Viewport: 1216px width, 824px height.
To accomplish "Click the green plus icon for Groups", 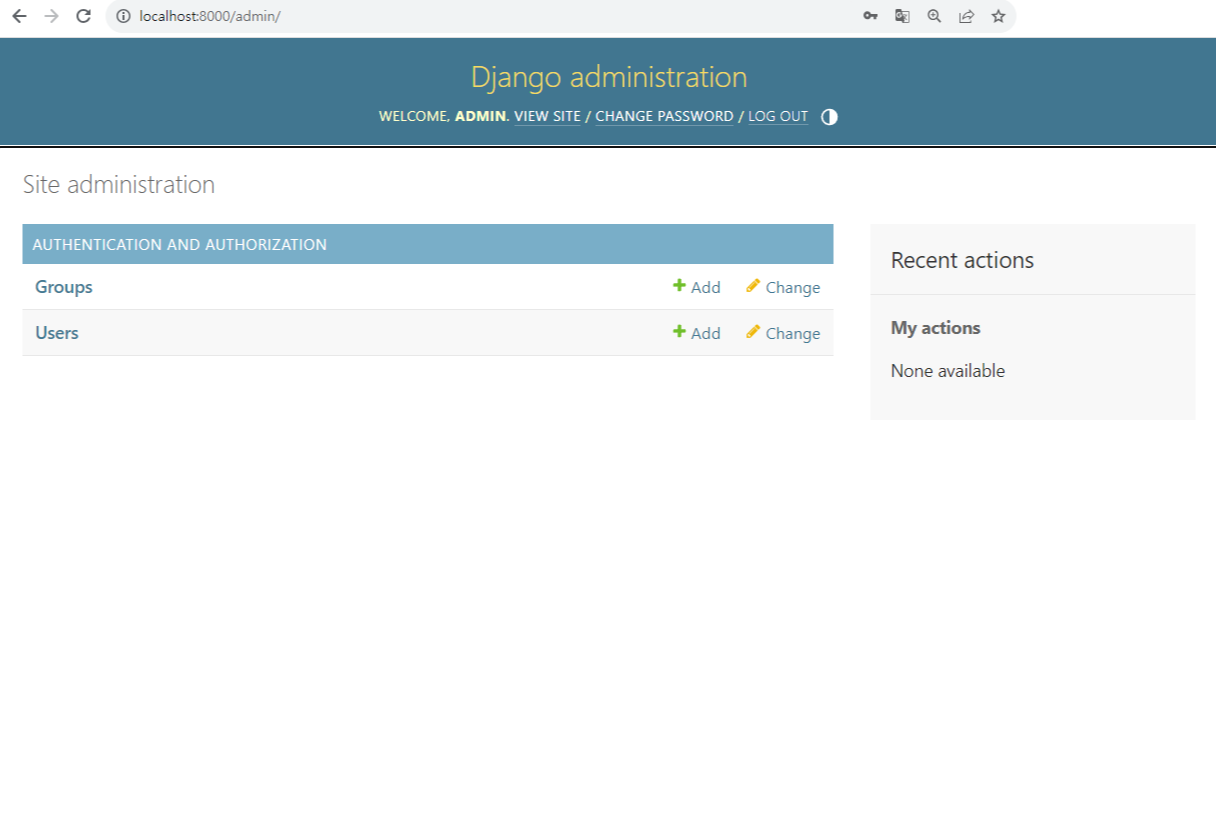I will (x=679, y=286).
